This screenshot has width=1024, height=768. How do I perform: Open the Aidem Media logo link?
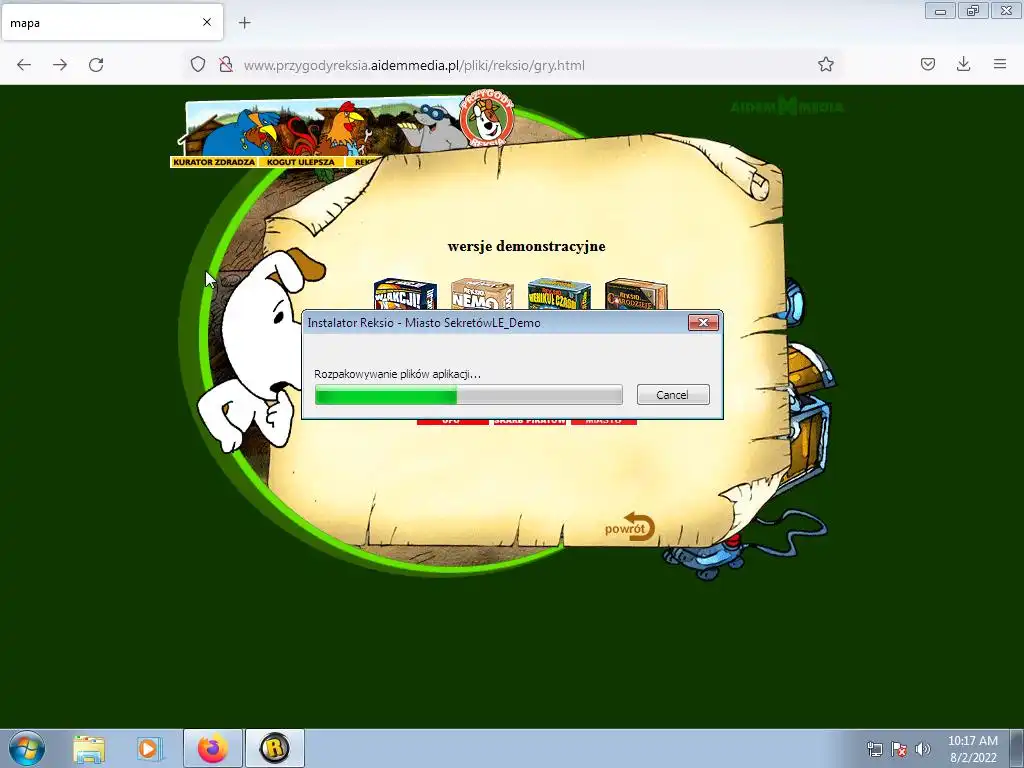click(x=787, y=106)
